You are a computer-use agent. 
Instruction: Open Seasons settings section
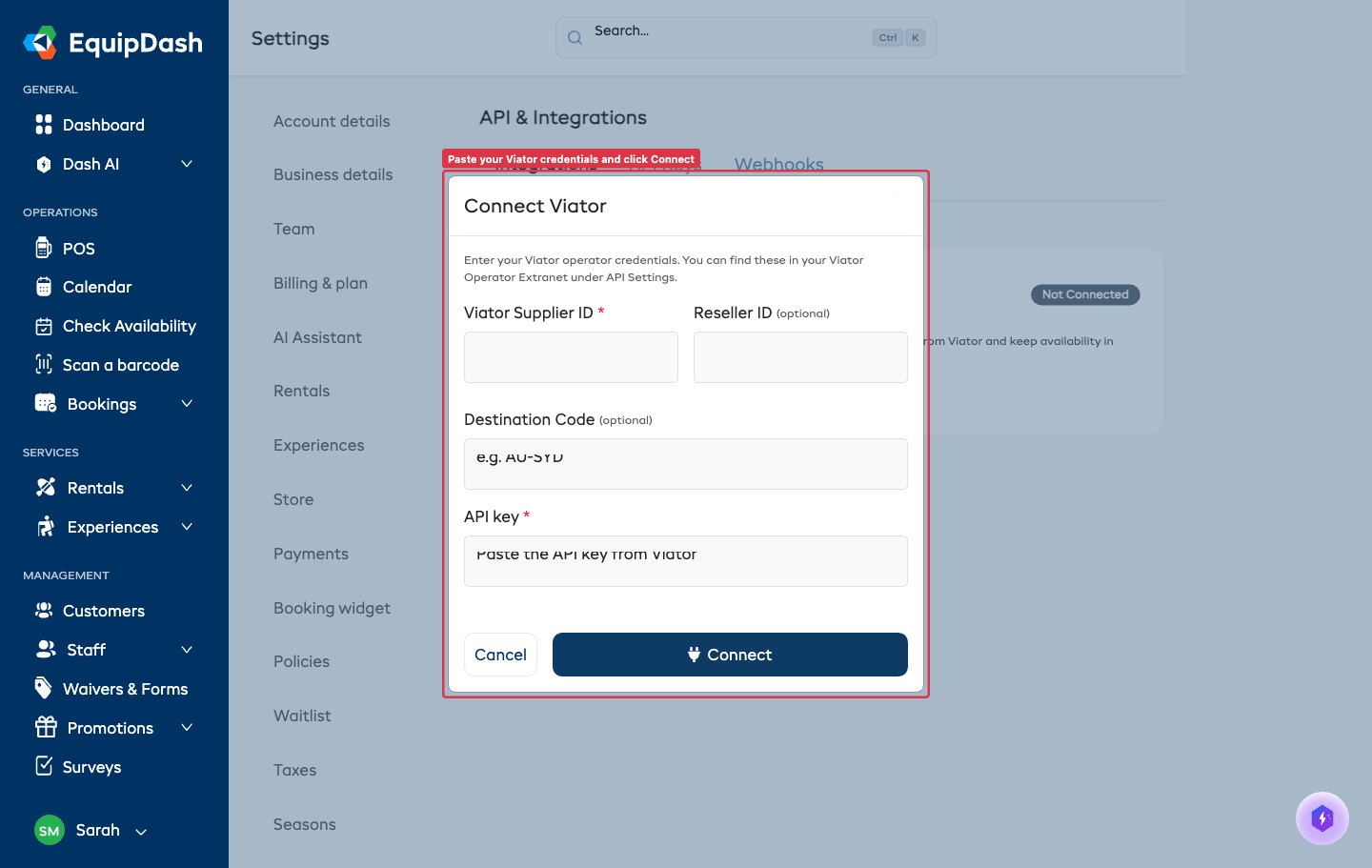[x=304, y=824]
